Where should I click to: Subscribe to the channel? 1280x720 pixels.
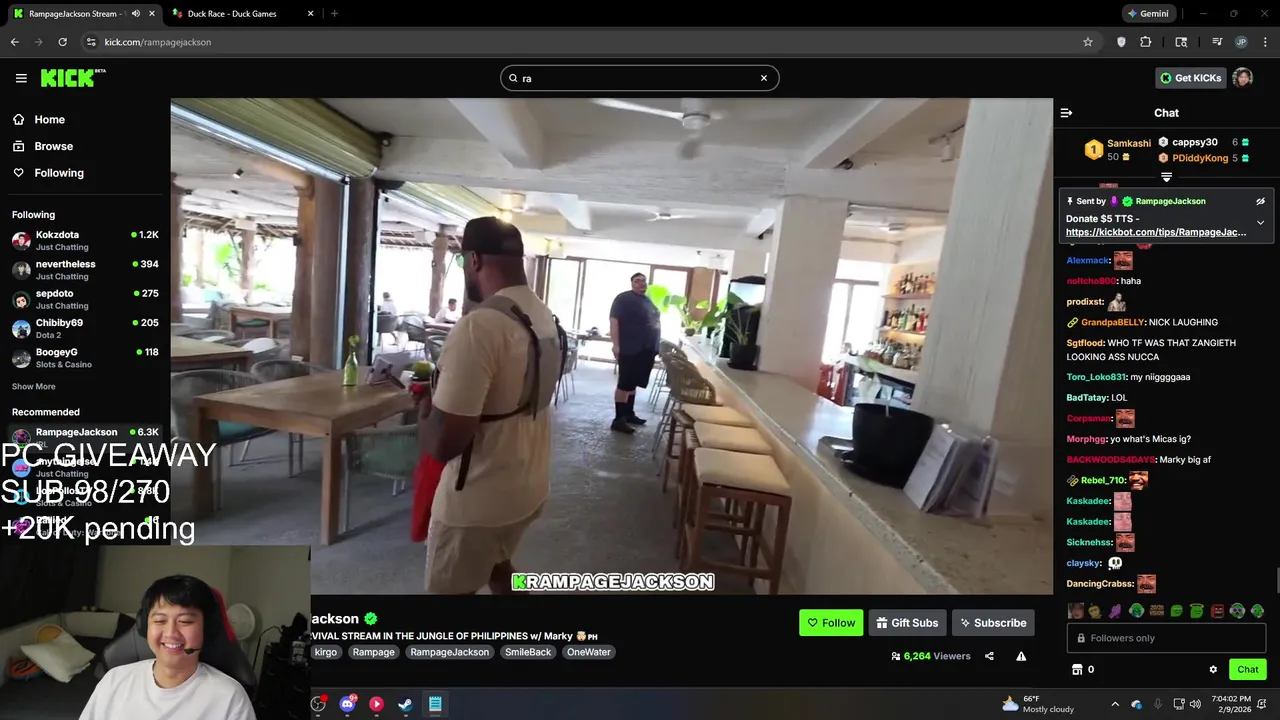point(993,623)
